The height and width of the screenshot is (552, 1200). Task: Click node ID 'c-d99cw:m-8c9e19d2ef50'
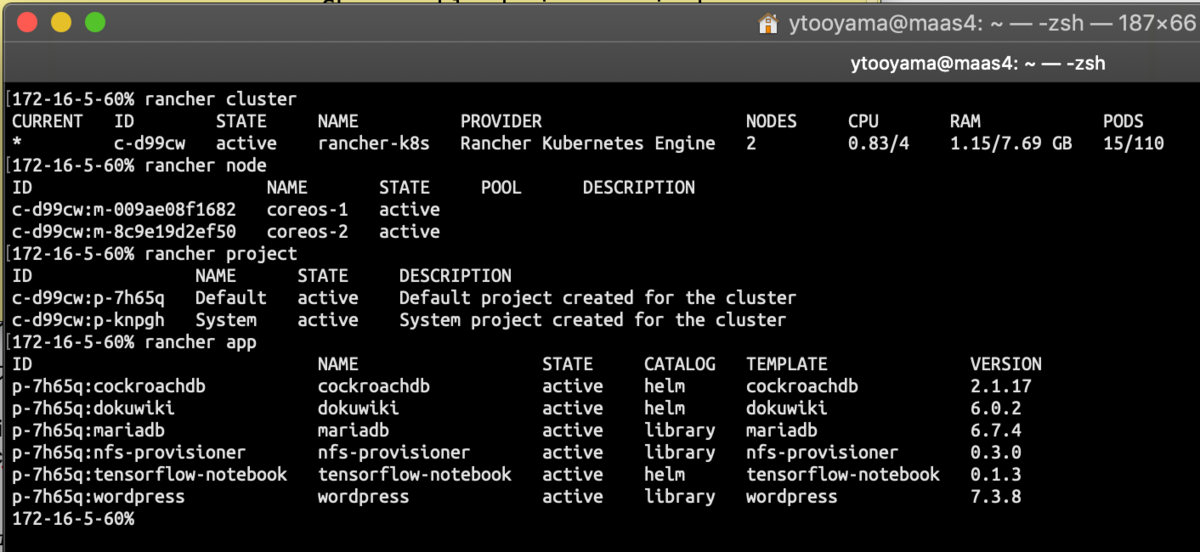(x=124, y=231)
